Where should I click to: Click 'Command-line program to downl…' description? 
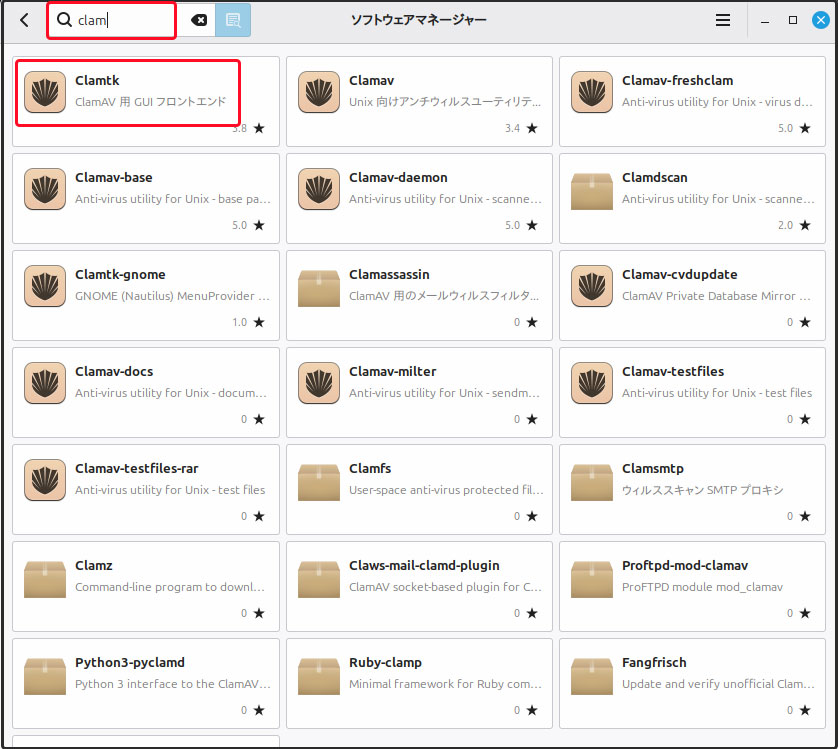point(169,586)
